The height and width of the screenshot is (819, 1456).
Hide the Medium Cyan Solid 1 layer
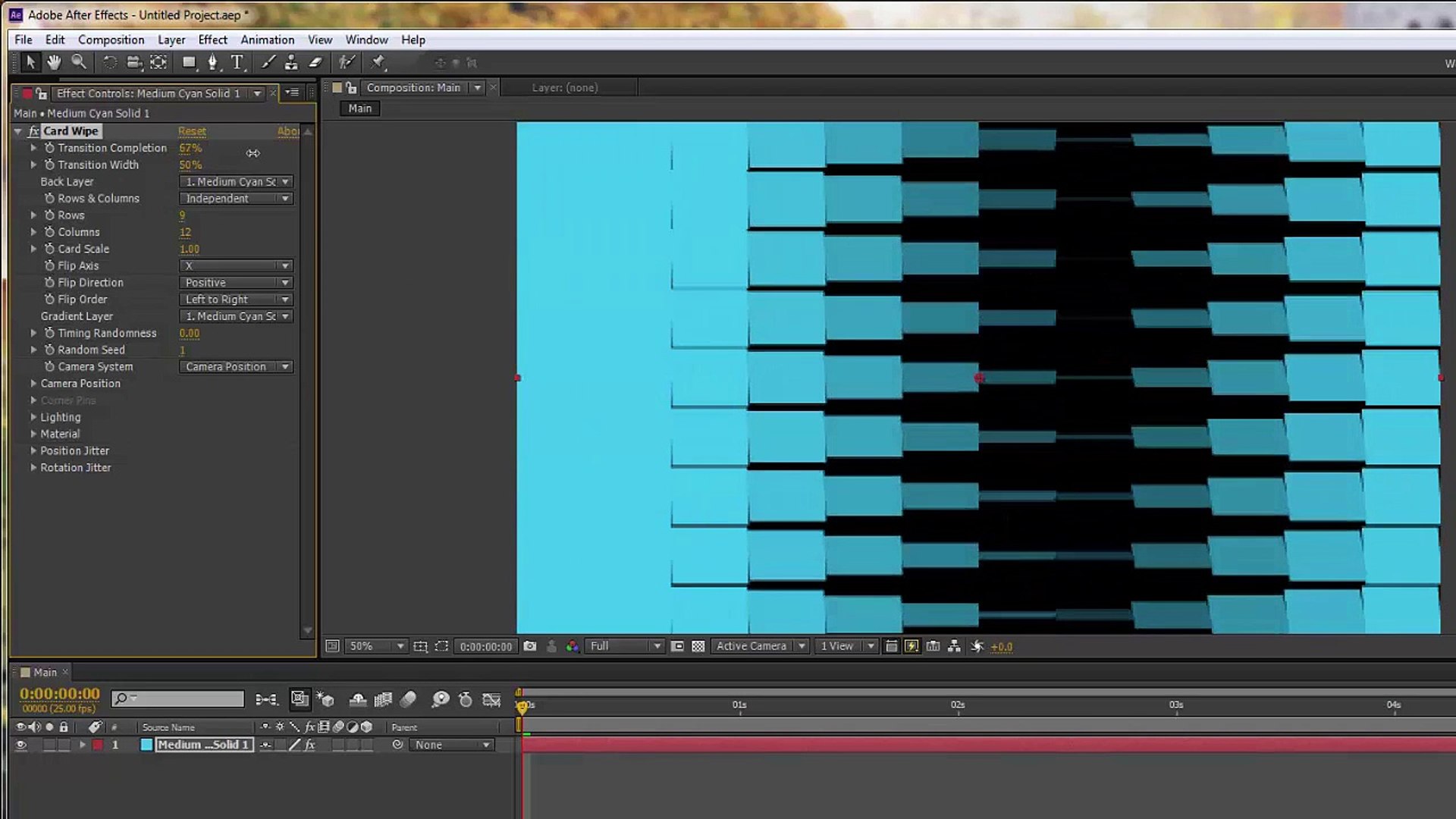pyautogui.click(x=21, y=745)
